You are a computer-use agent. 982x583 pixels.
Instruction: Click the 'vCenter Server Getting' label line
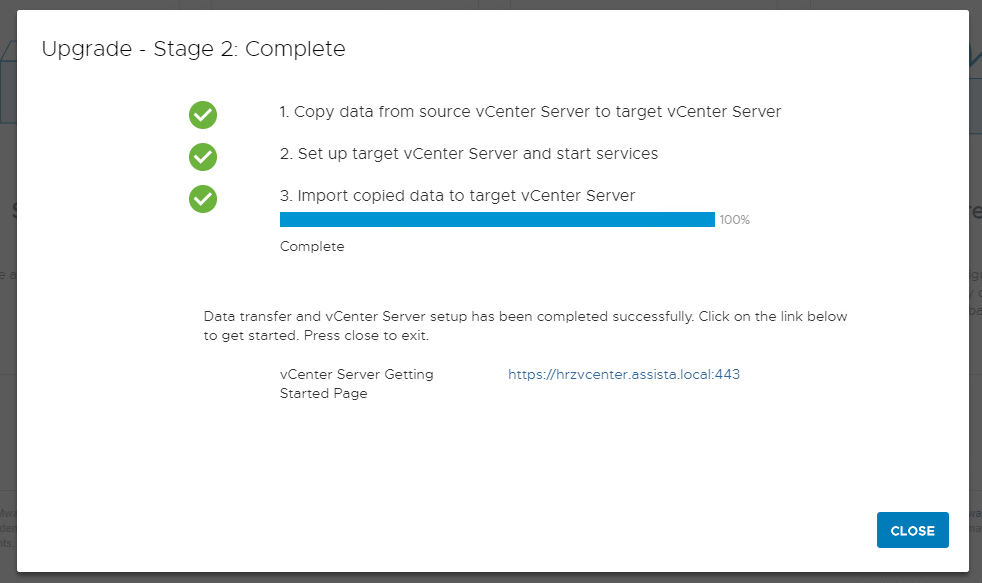pyautogui.click(x=356, y=374)
